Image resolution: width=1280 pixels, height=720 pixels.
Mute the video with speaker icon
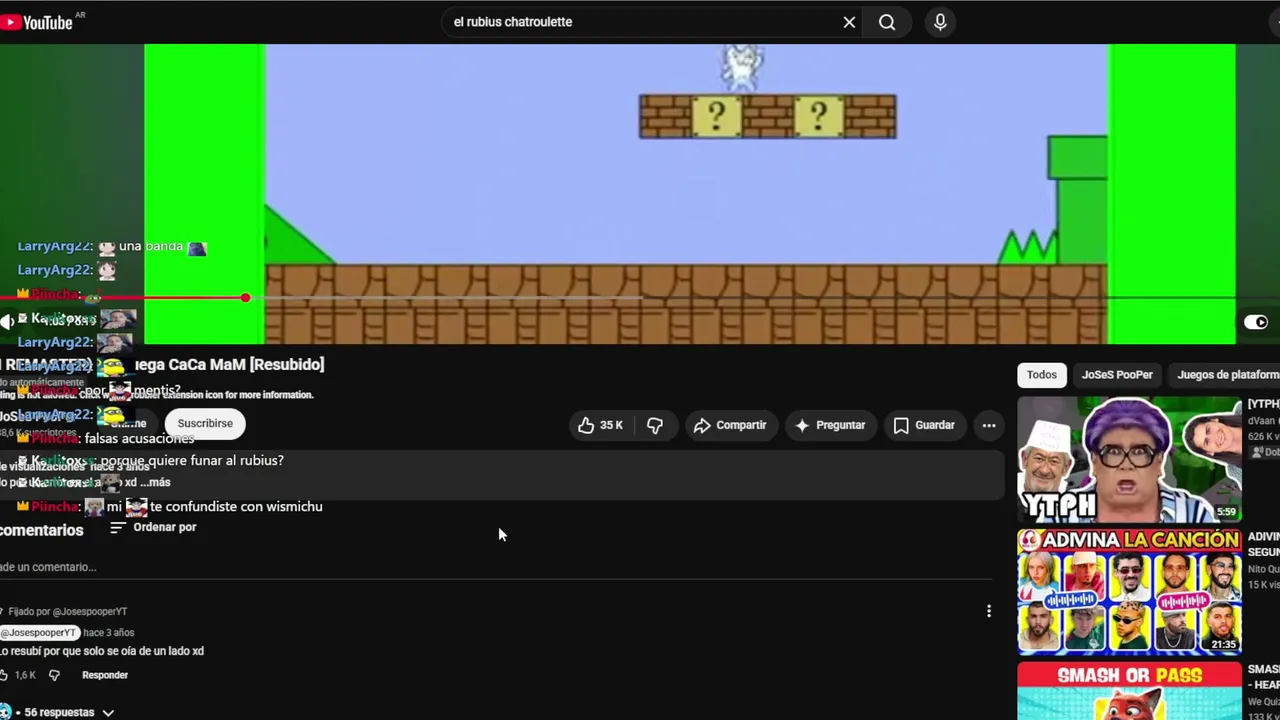7,321
